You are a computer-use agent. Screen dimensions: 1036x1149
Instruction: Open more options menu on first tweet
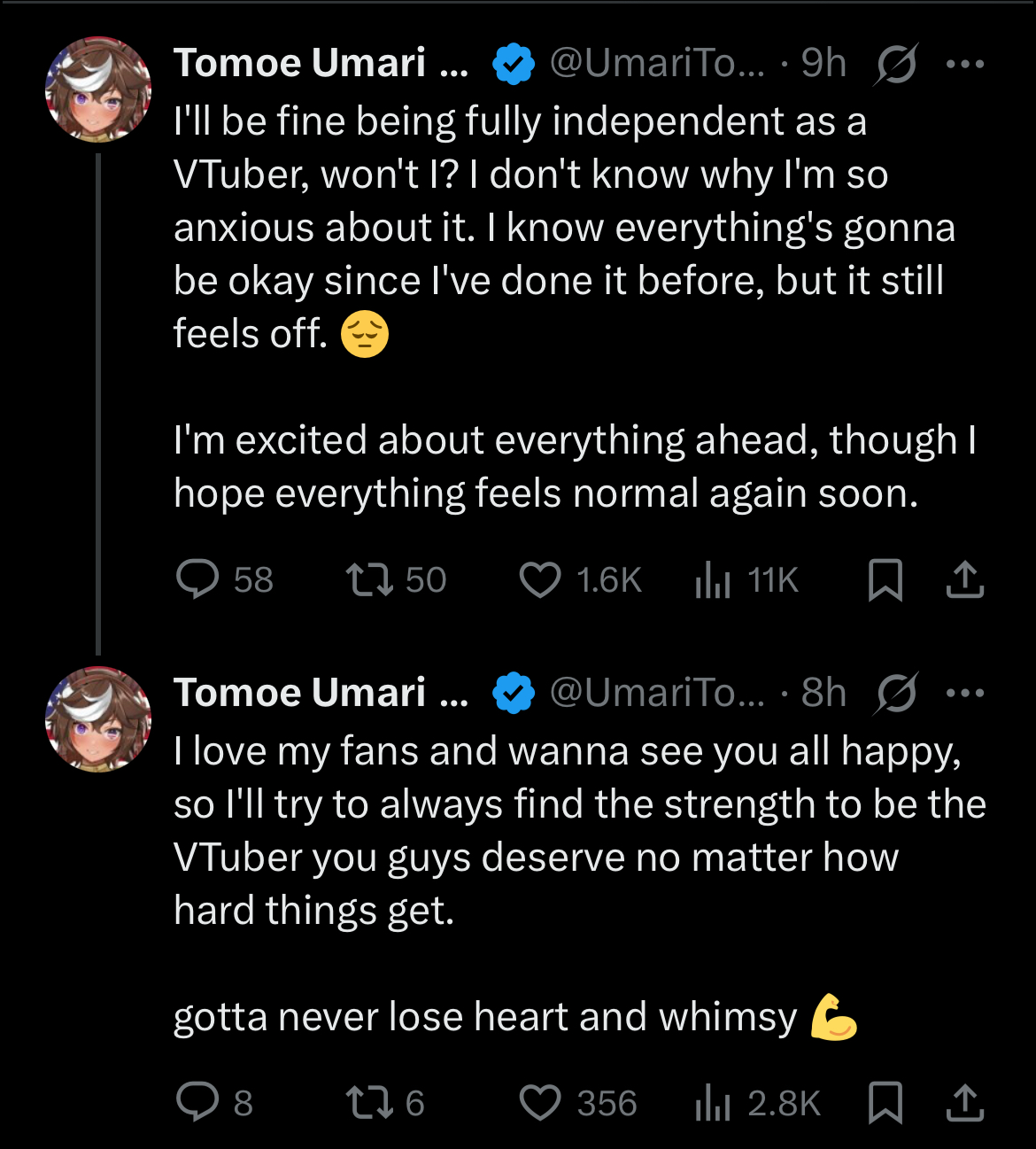tap(965, 64)
